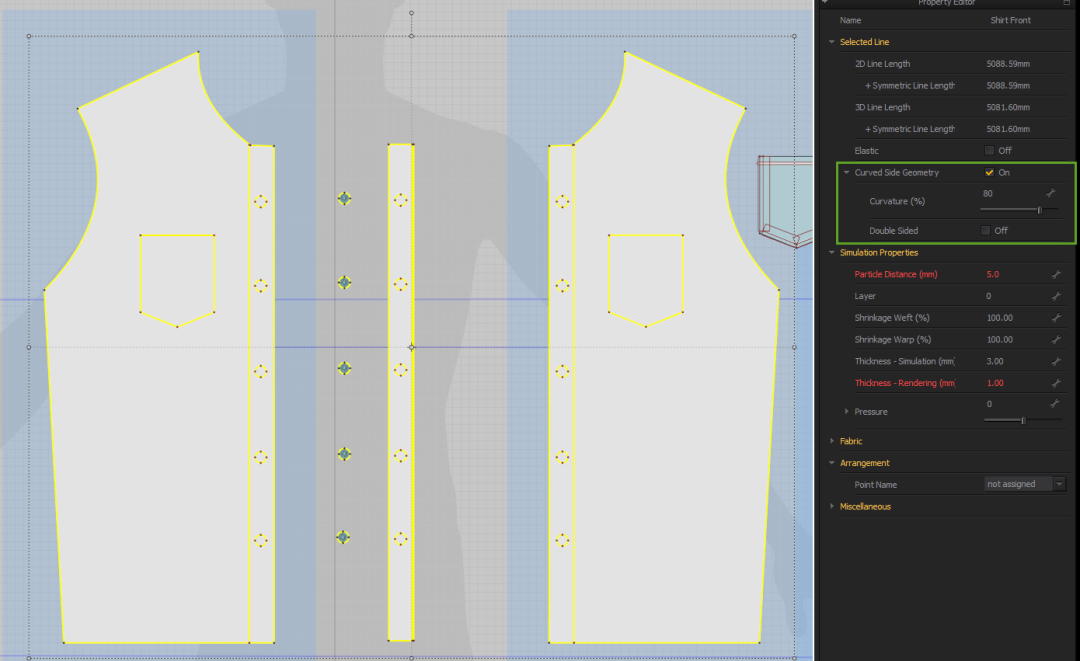Click the wrench icon for Shrinkage Warp

click(1056, 339)
